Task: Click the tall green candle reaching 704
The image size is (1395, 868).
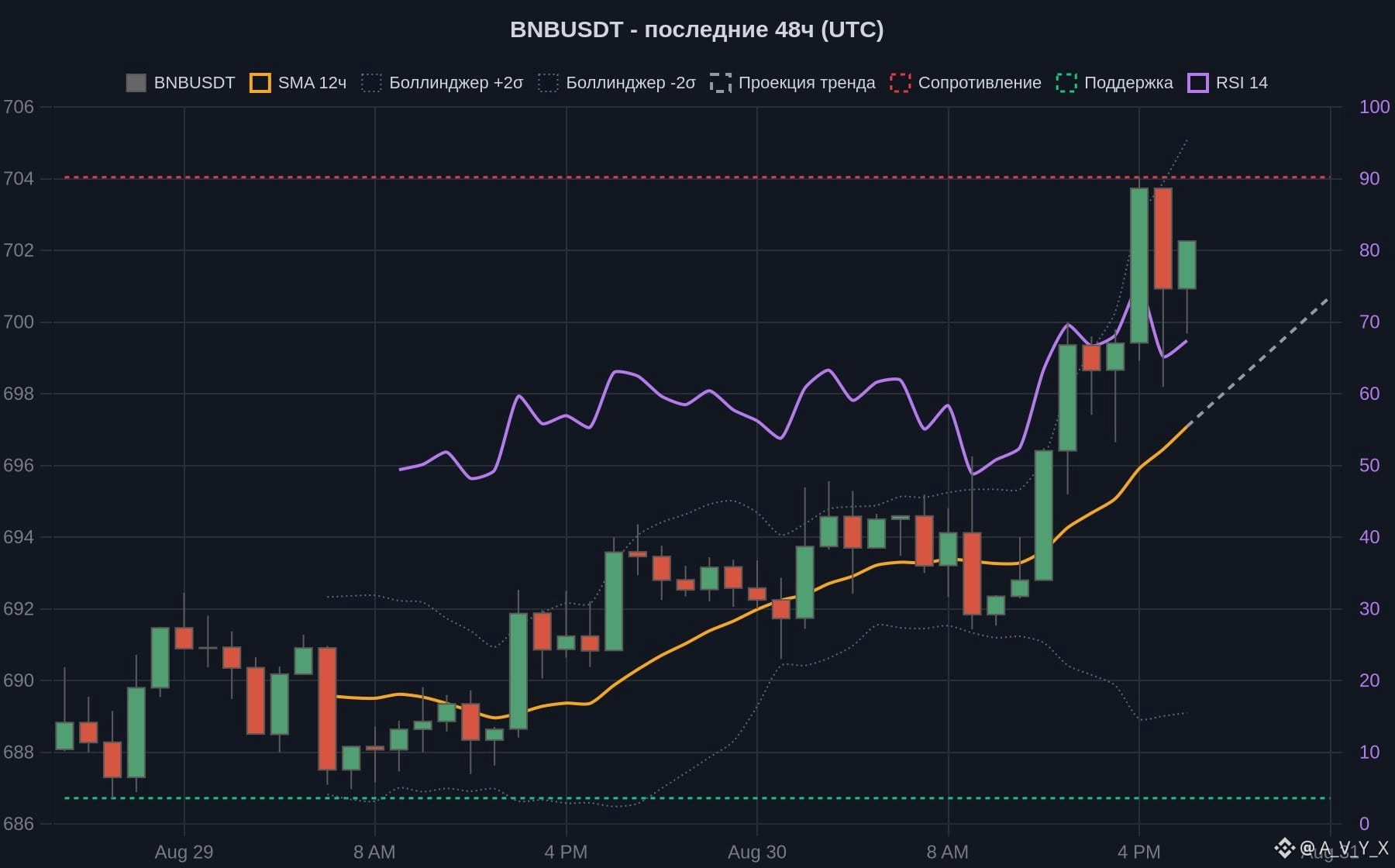Action: (1139, 265)
